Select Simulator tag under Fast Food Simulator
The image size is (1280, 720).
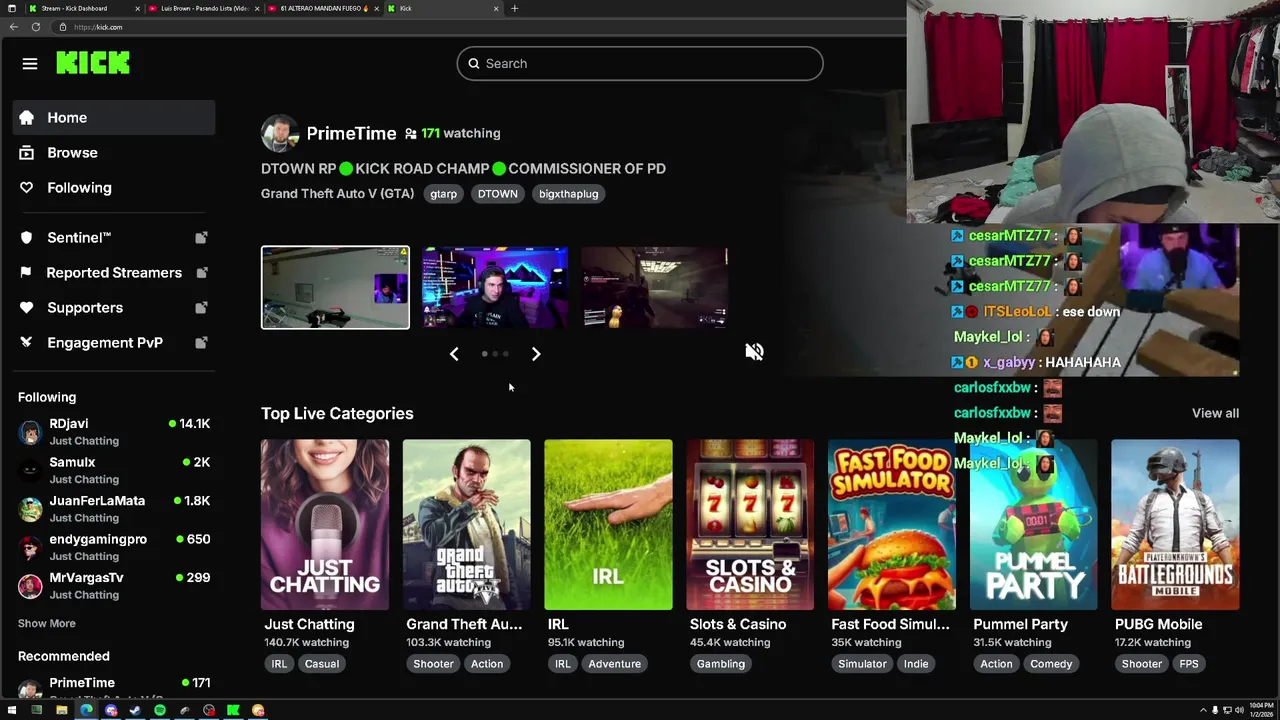tap(862, 664)
